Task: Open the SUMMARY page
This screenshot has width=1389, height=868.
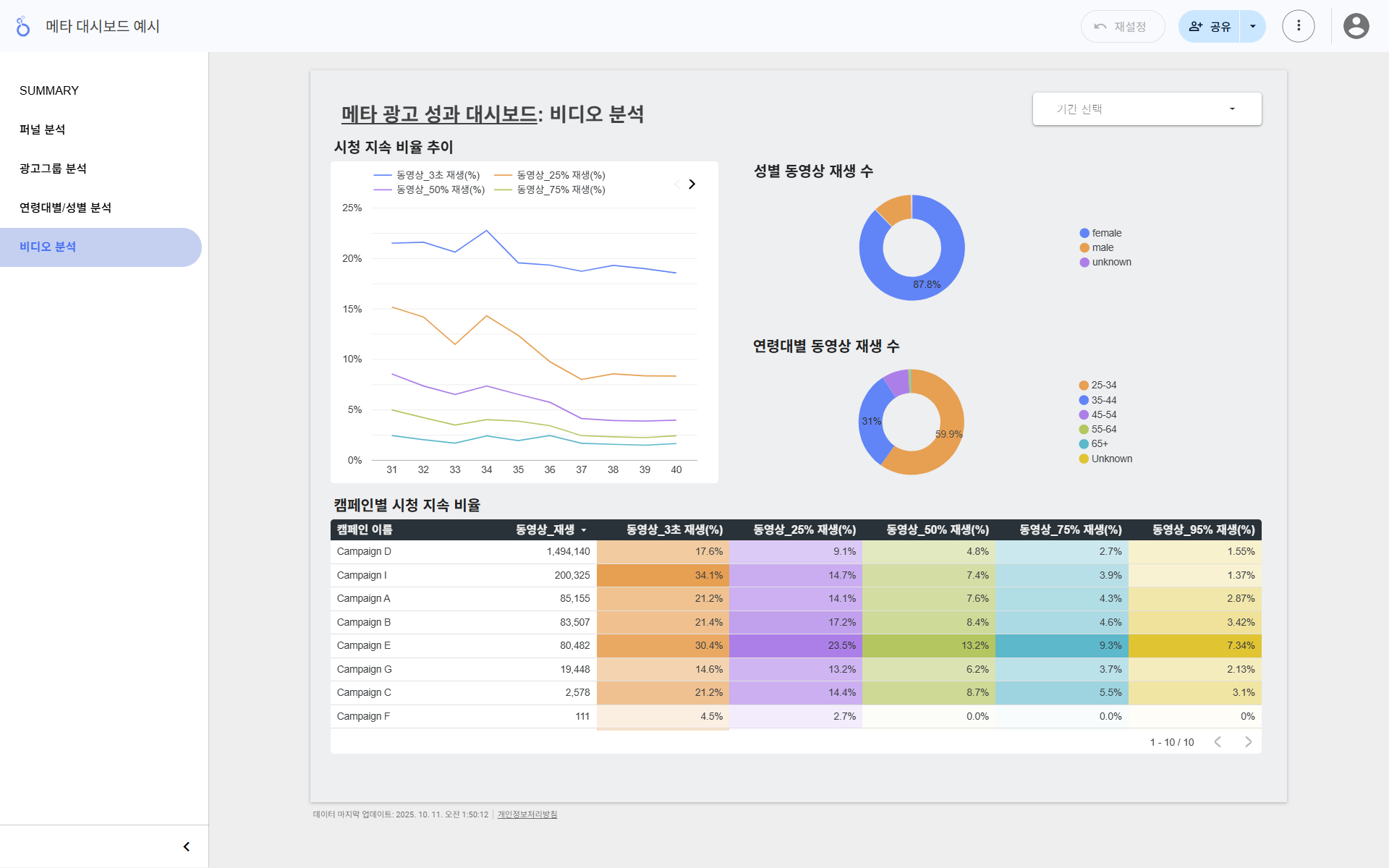Action: coord(49,91)
